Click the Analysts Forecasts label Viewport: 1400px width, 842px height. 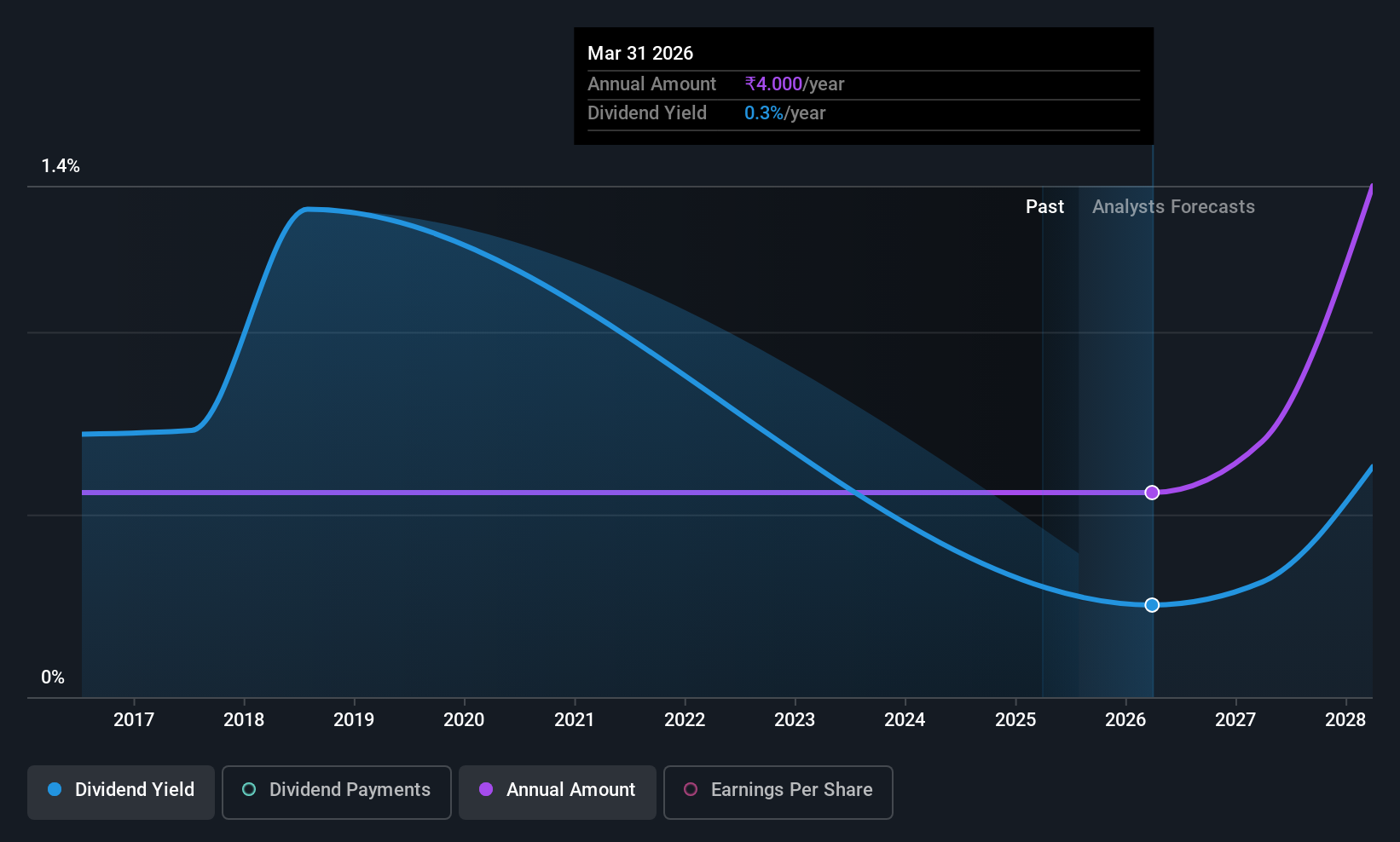(1173, 207)
